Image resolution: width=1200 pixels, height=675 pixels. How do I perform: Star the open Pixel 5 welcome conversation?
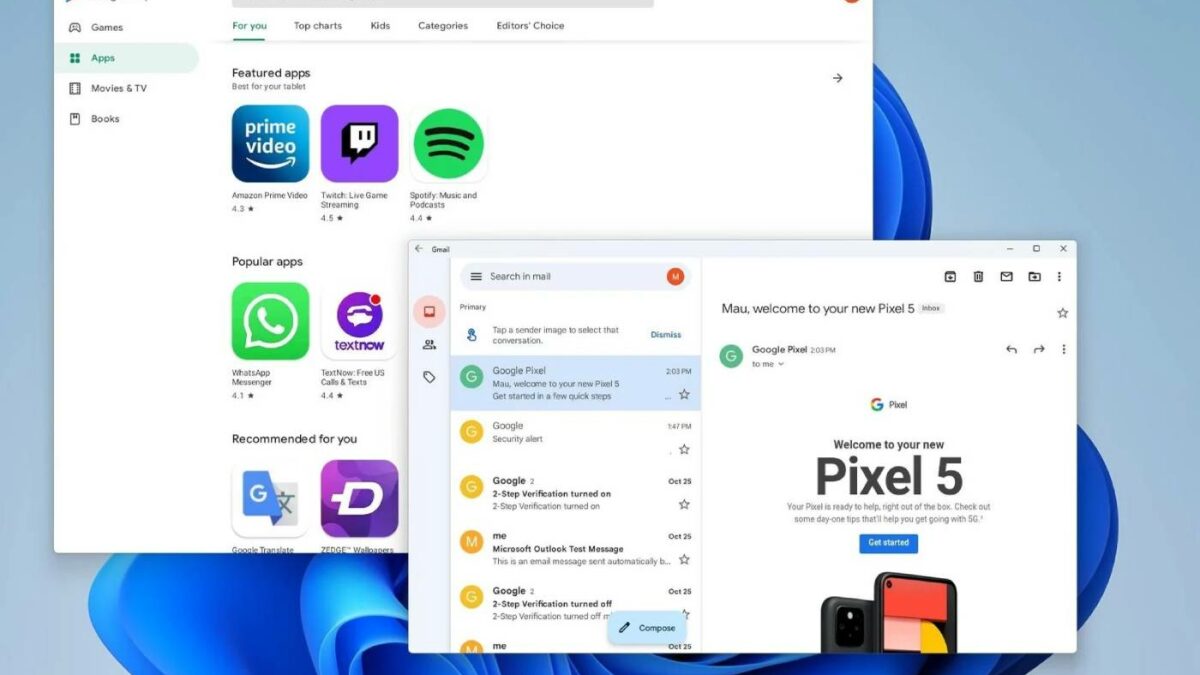click(1062, 313)
